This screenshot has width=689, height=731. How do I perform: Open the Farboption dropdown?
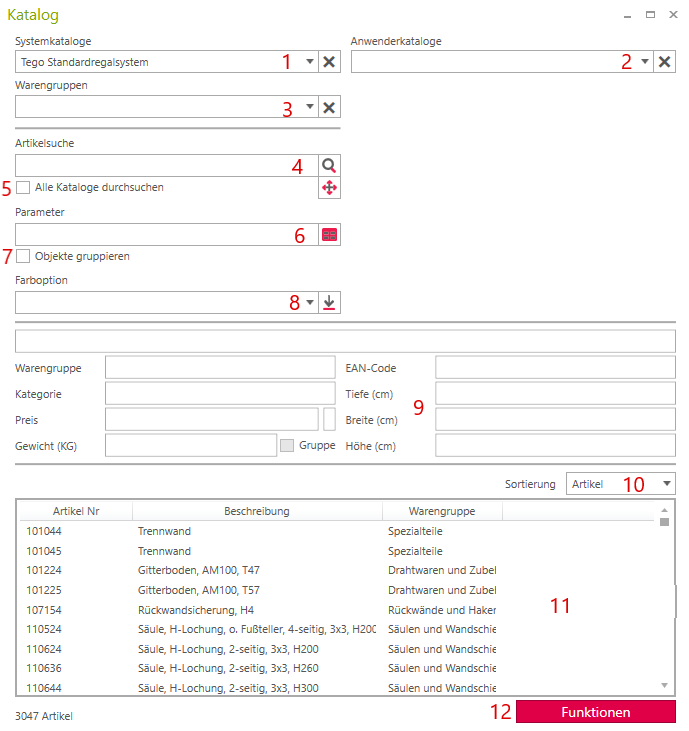click(309, 303)
